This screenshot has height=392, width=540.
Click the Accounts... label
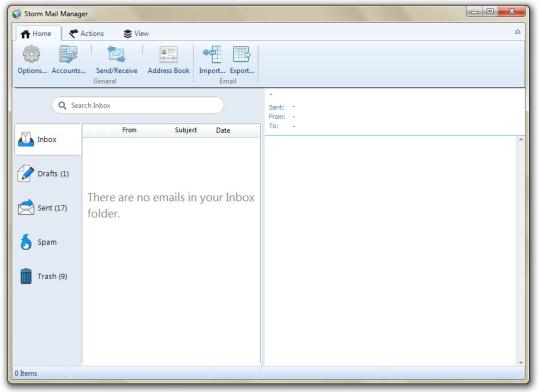(x=69, y=71)
